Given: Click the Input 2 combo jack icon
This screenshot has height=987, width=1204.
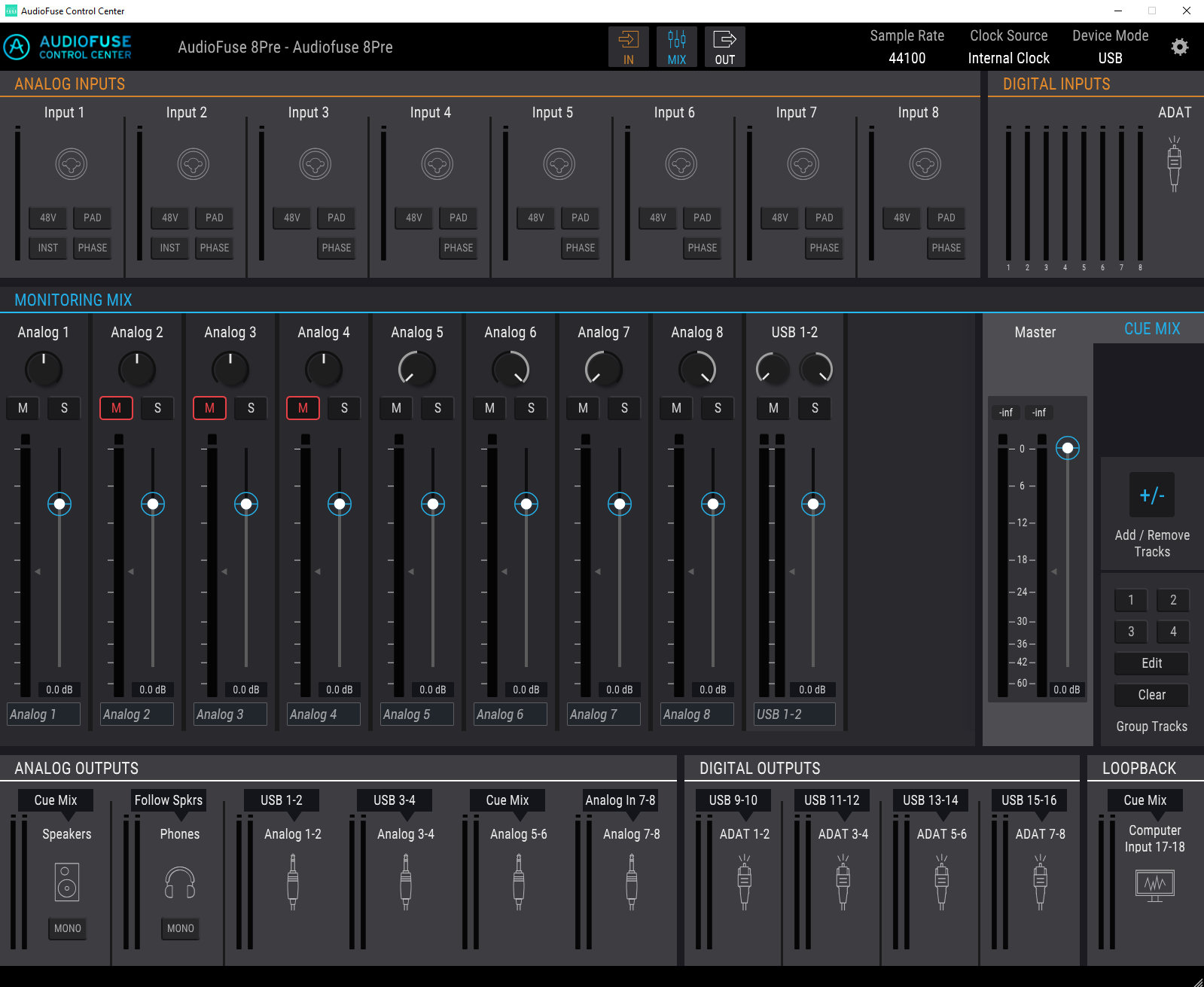Looking at the screenshot, I should pos(194,164).
